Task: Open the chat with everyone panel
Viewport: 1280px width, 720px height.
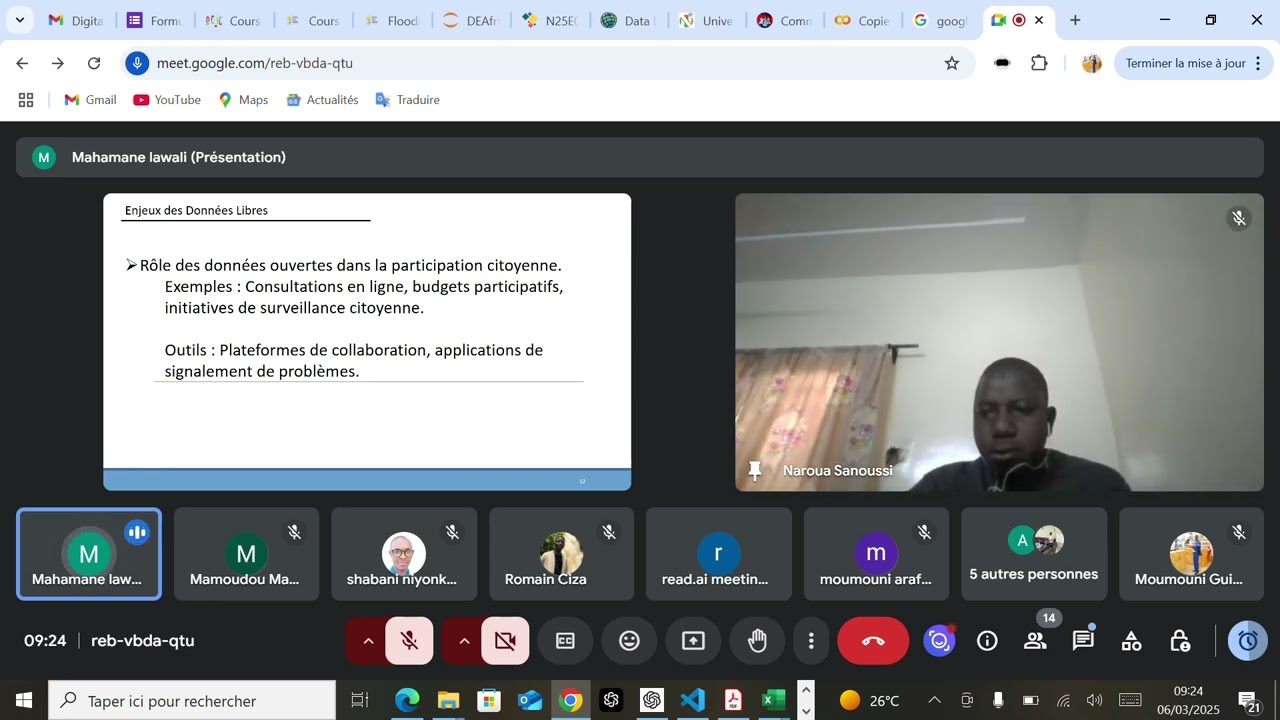Action: pyautogui.click(x=1083, y=641)
